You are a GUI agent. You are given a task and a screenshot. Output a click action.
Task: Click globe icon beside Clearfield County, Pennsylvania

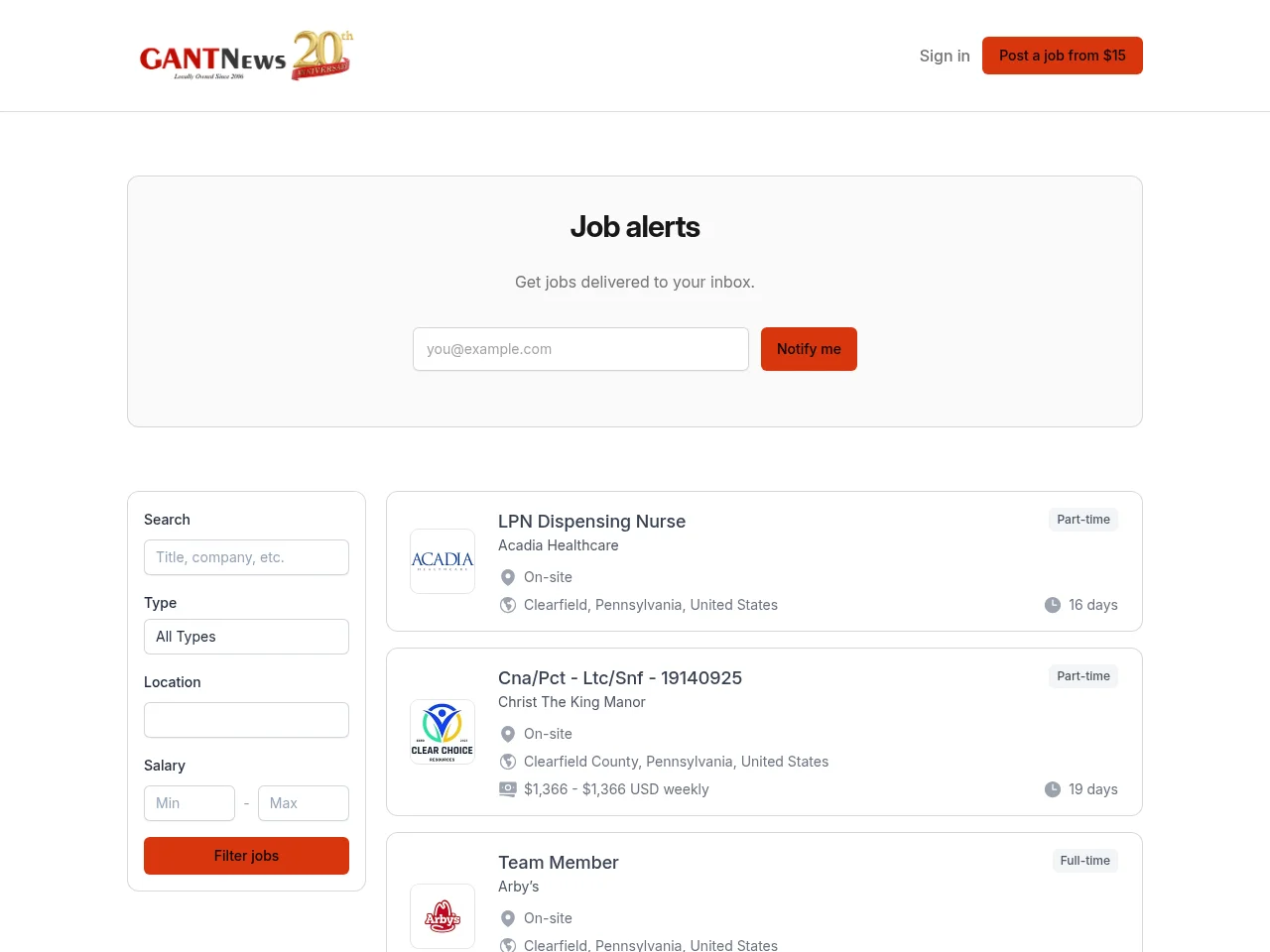click(x=508, y=762)
